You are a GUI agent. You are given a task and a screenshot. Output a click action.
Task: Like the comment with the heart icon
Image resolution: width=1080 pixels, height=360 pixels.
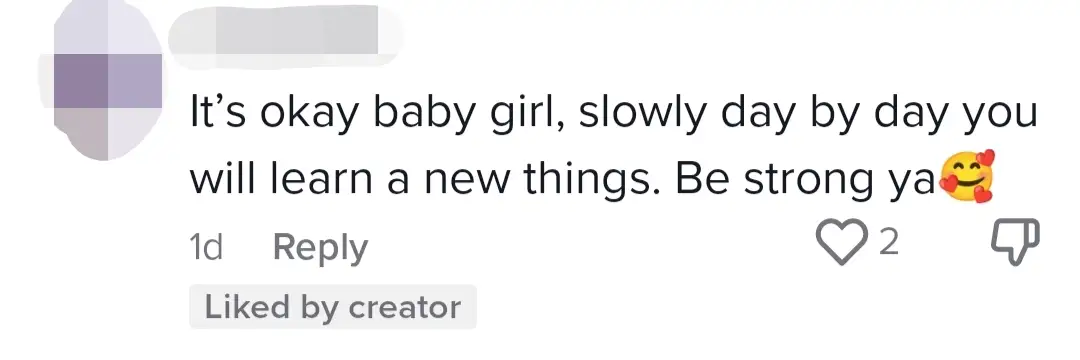click(841, 242)
